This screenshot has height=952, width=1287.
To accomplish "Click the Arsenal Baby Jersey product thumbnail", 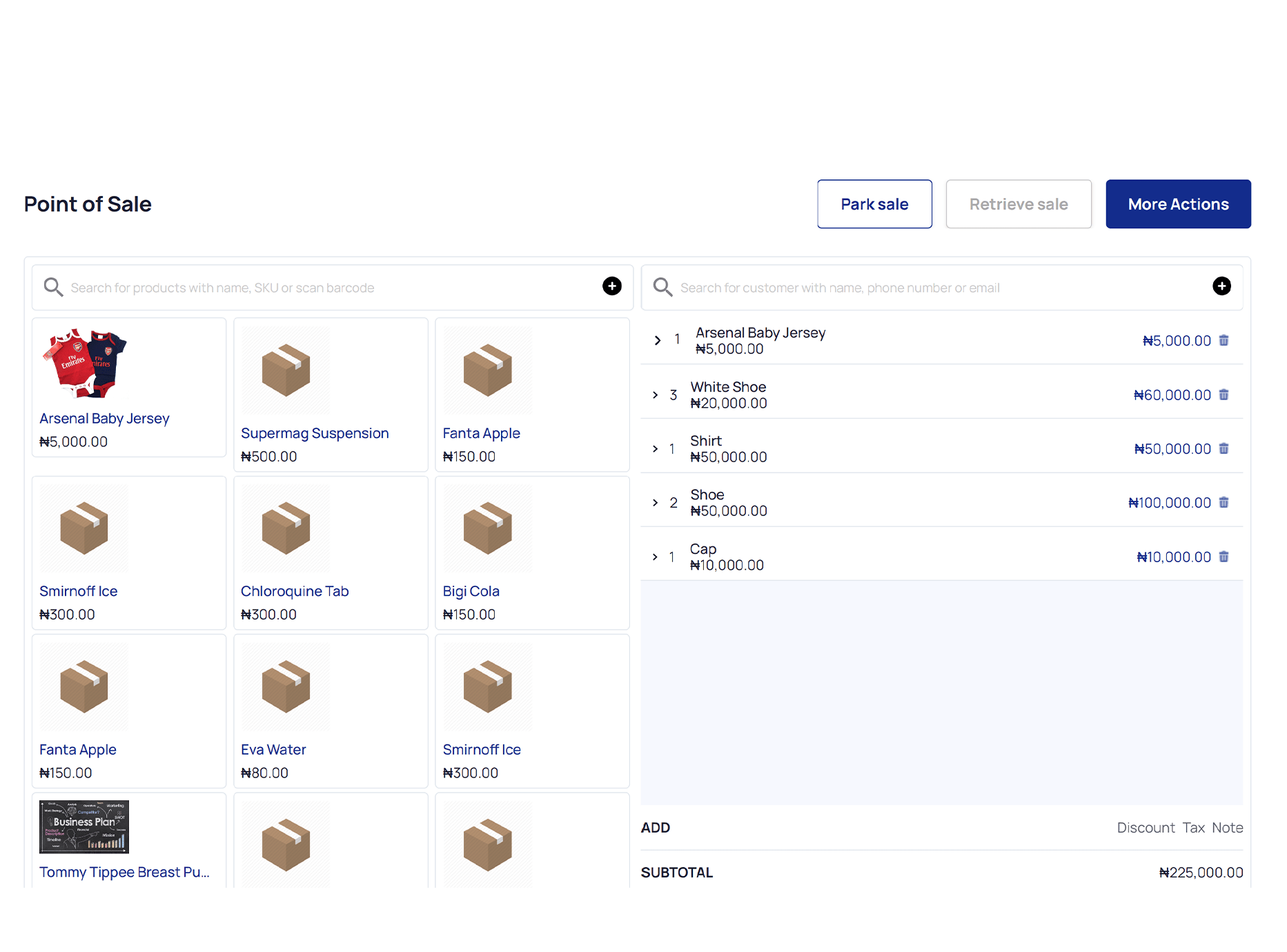I will [83, 364].
